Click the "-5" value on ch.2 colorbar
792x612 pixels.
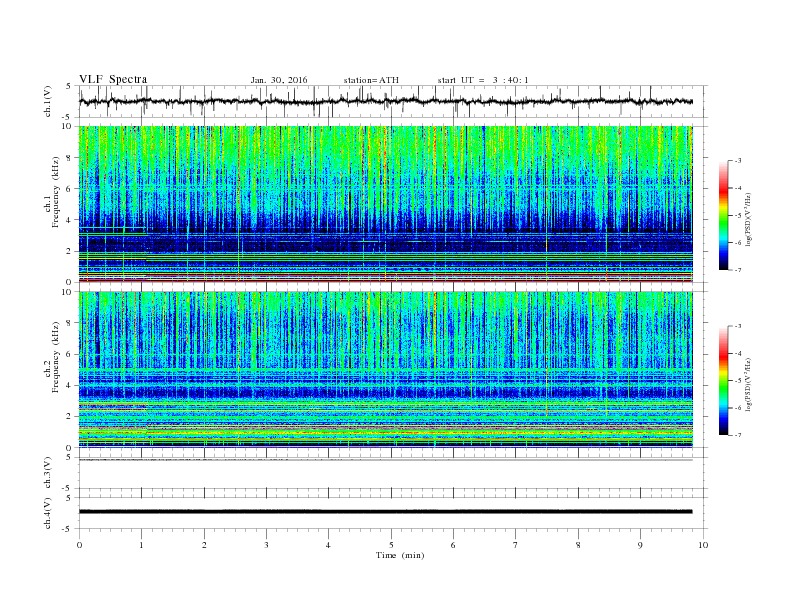click(737, 380)
